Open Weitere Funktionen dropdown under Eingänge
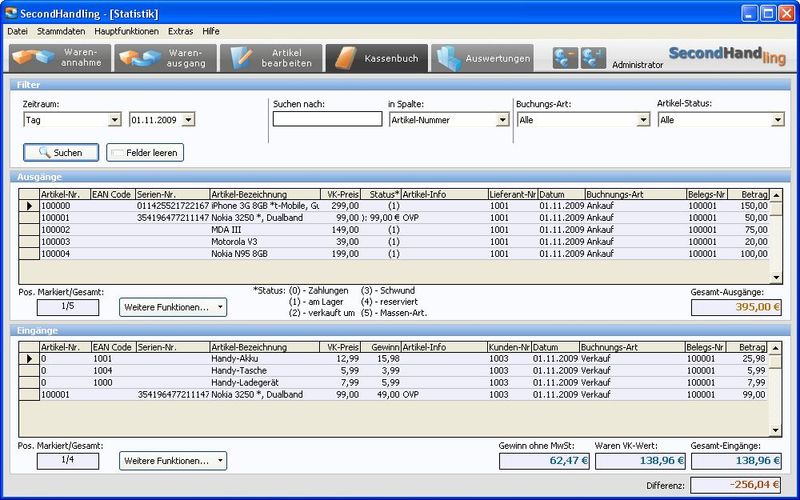The width and height of the screenshot is (800, 500). [173, 461]
